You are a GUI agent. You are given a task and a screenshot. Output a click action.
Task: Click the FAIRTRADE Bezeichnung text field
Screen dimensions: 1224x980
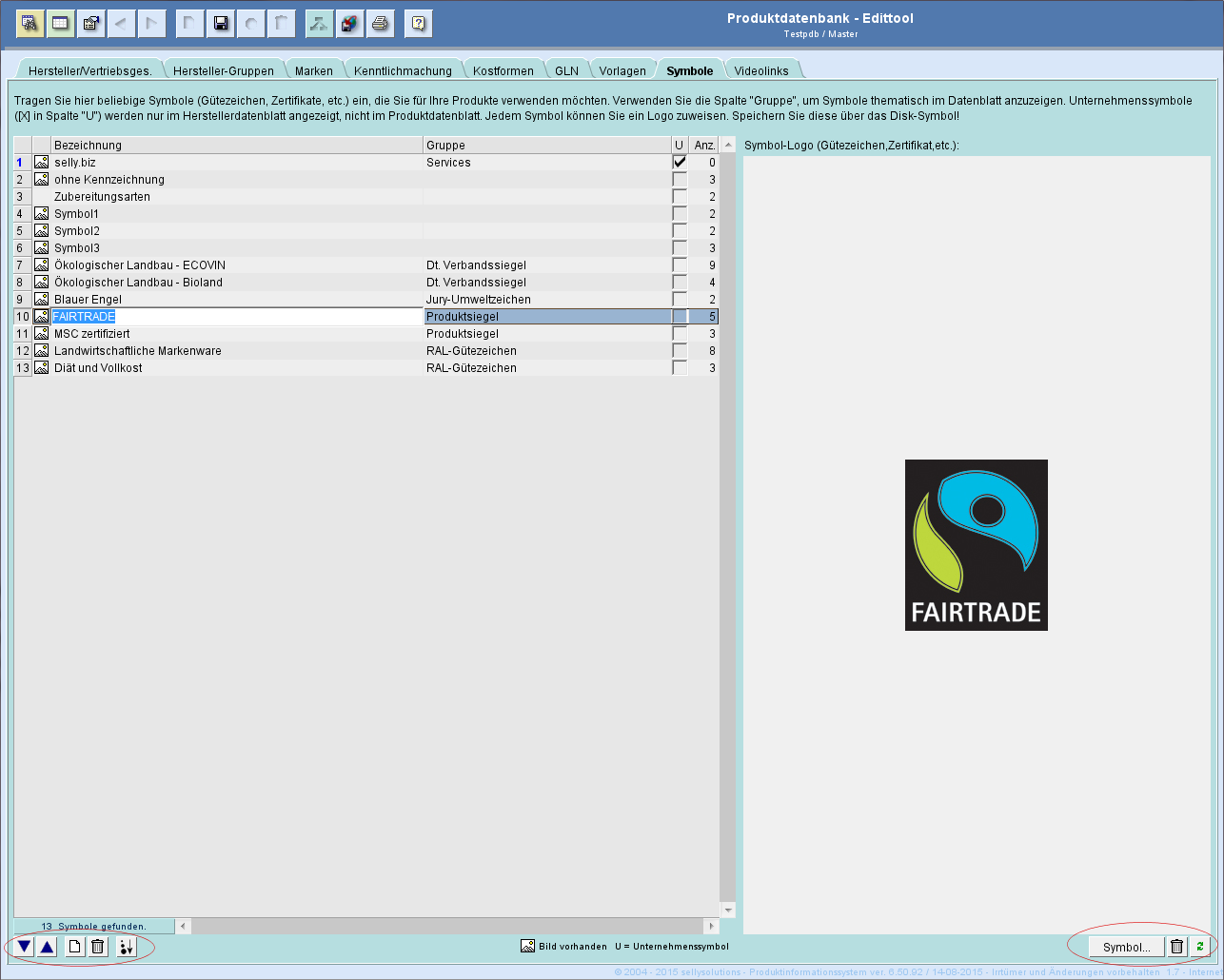pyautogui.click(x=236, y=317)
